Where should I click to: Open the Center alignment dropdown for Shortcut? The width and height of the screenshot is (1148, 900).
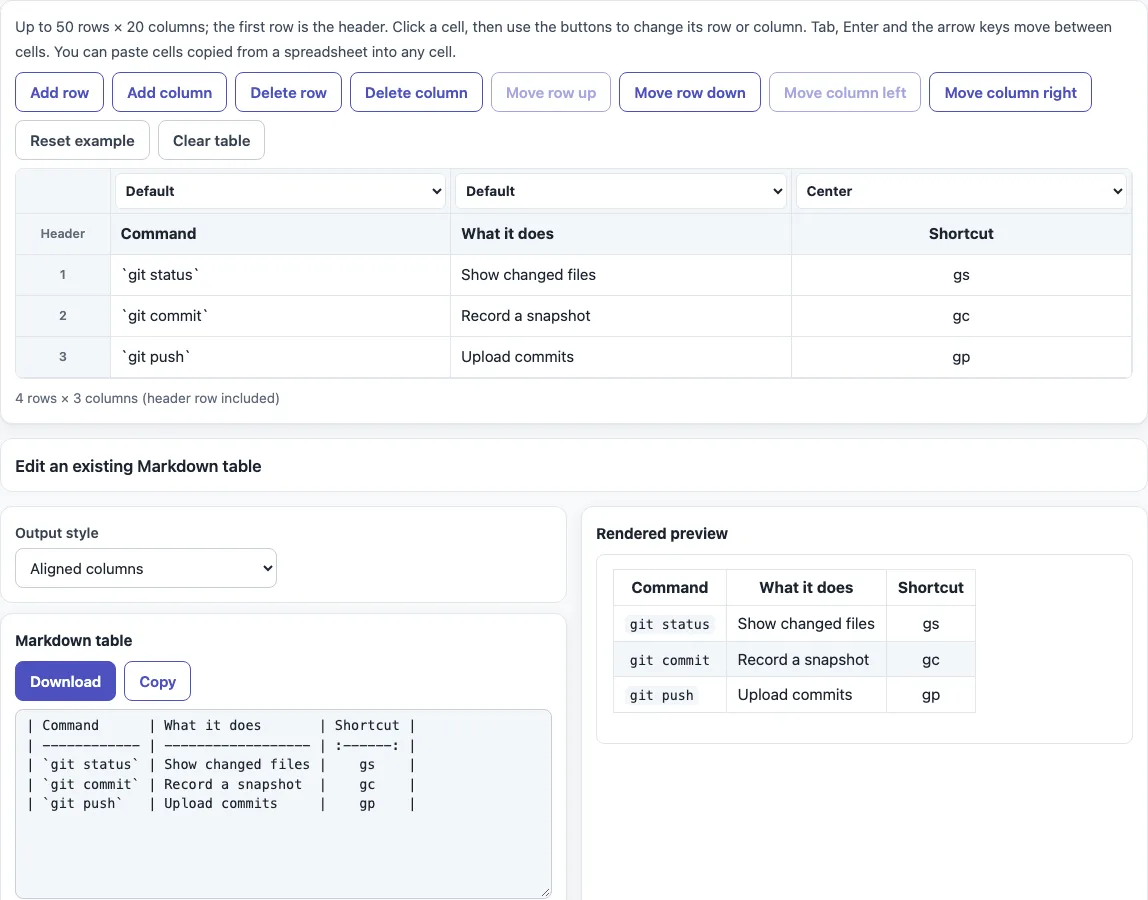(961, 191)
